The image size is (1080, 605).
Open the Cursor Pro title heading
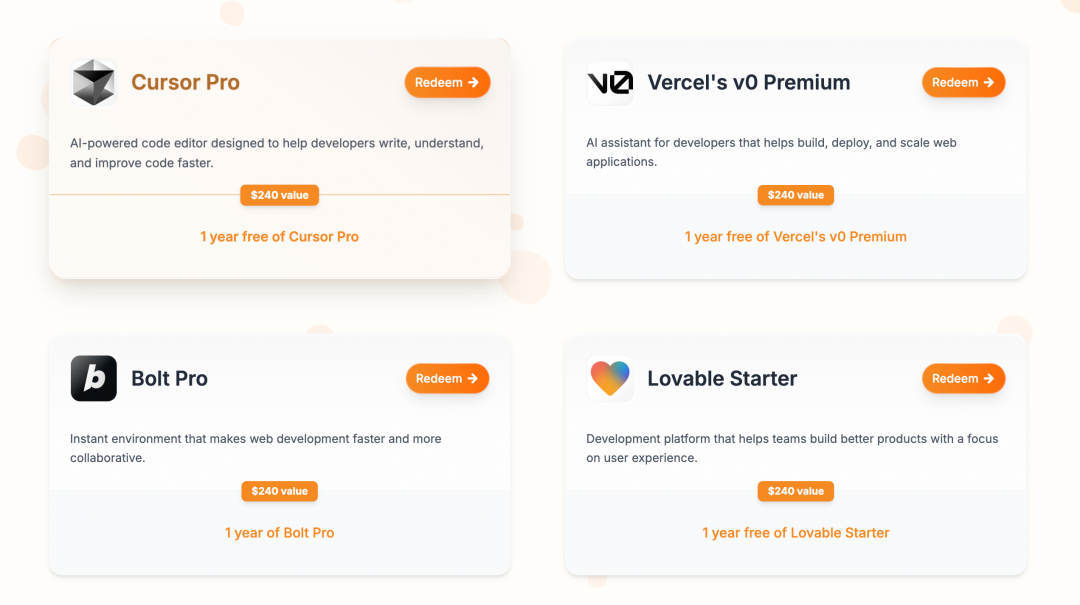click(185, 82)
